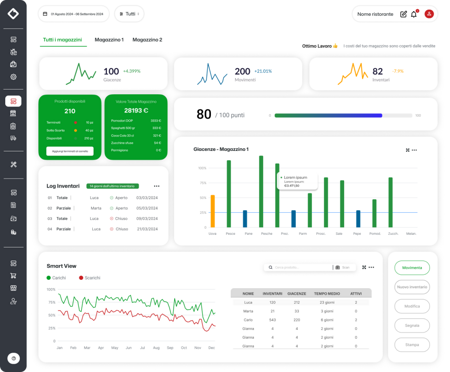The height and width of the screenshot is (372, 450).
Task: Click the Nome ristorante label
Action: (x=375, y=14)
